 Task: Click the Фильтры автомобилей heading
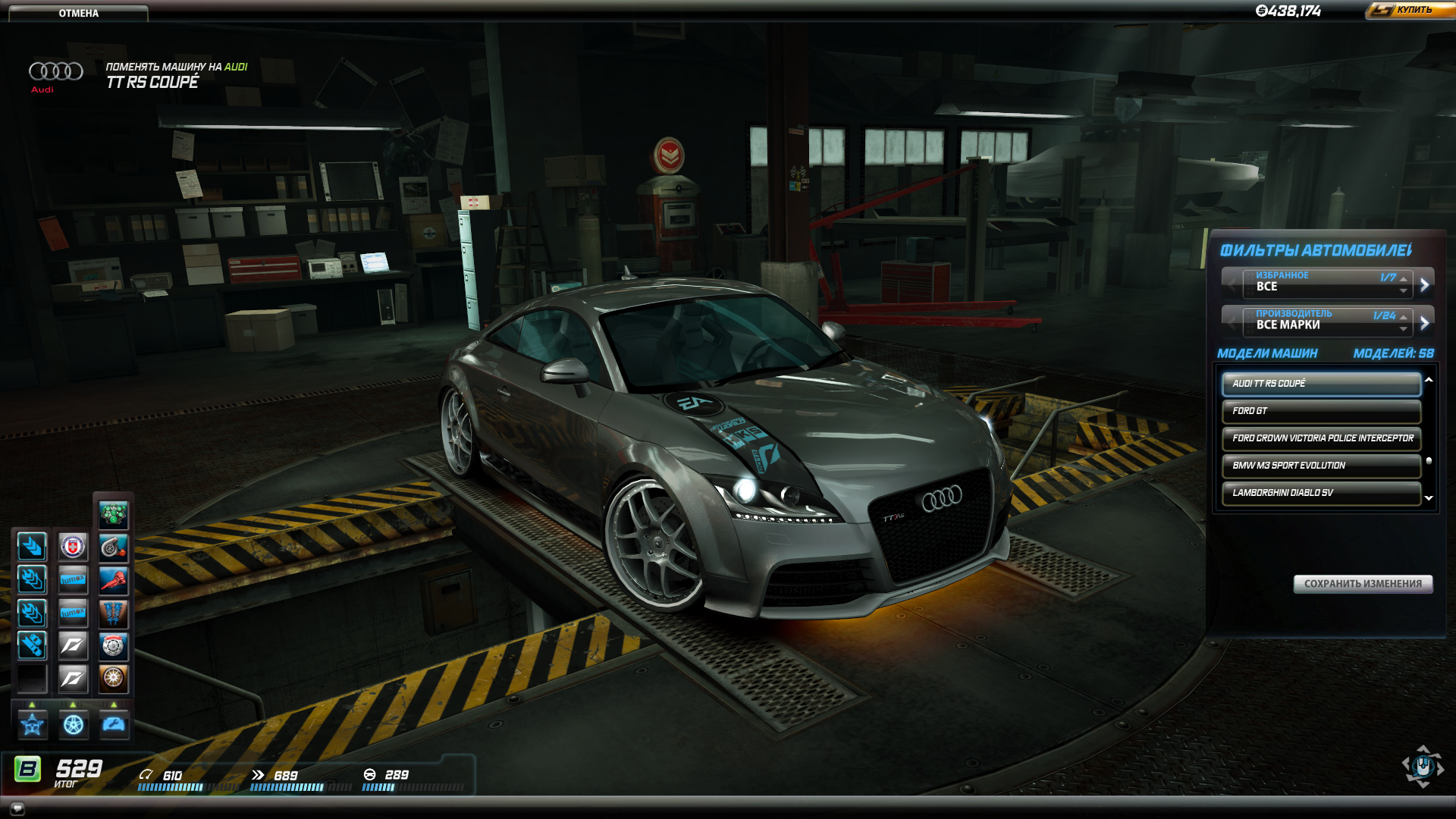coord(1316,250)
